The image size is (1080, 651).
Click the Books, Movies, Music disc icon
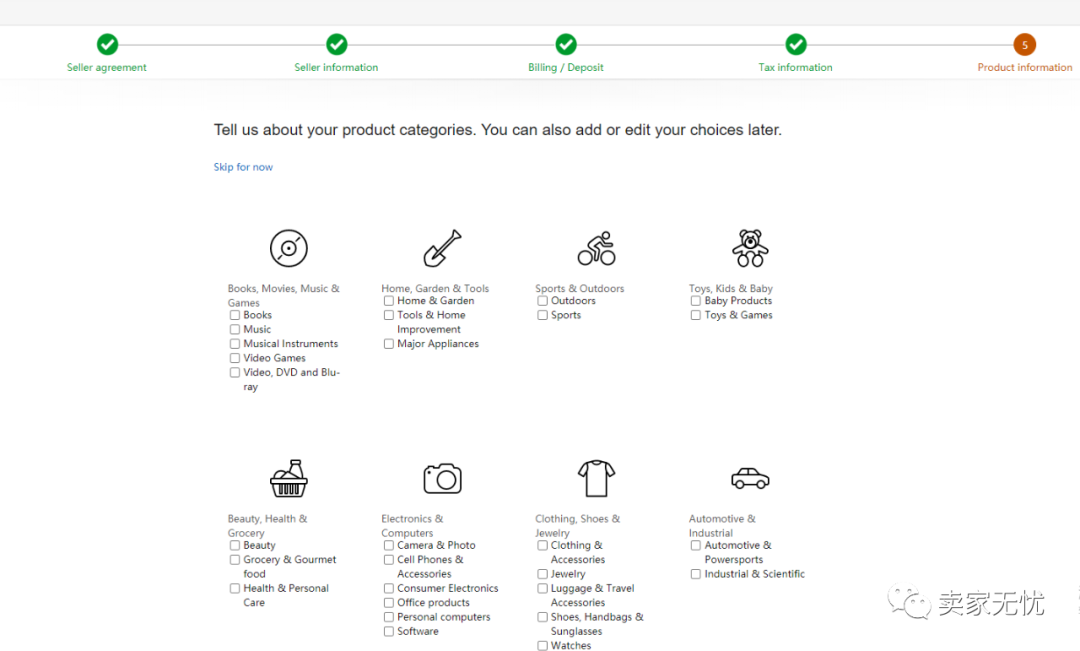289,248
